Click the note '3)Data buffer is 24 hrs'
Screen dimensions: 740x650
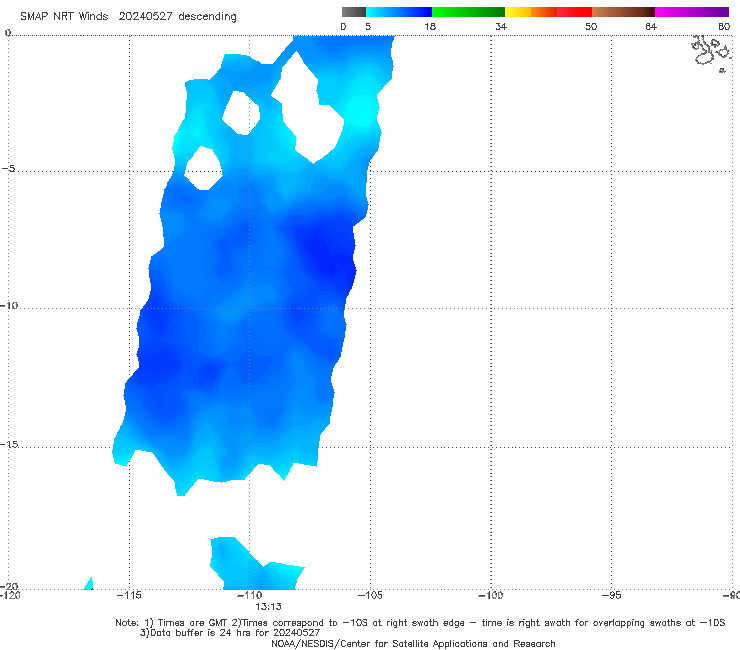(230, 633)
